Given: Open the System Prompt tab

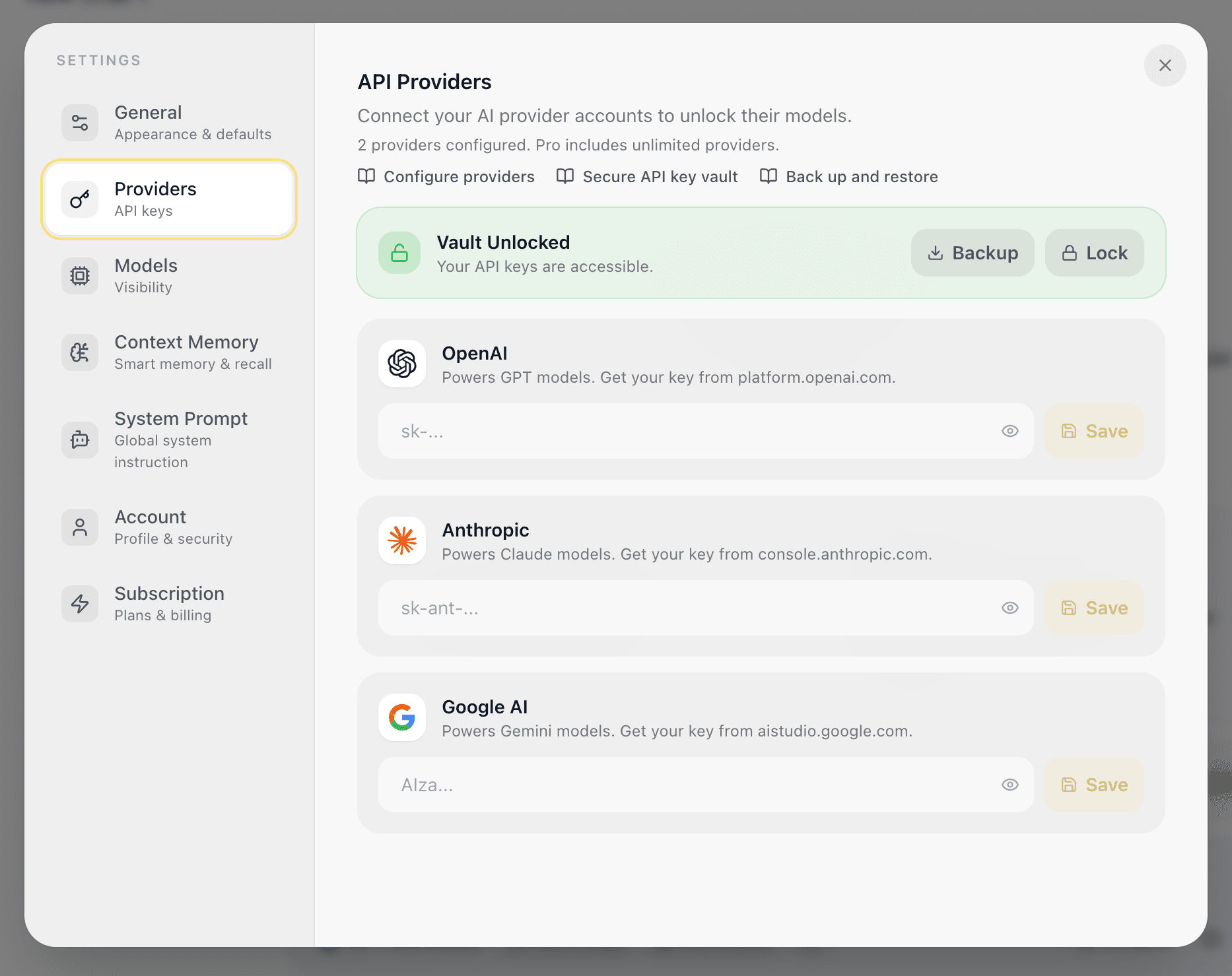Looking at the screenshot, I should pos(169,439).
